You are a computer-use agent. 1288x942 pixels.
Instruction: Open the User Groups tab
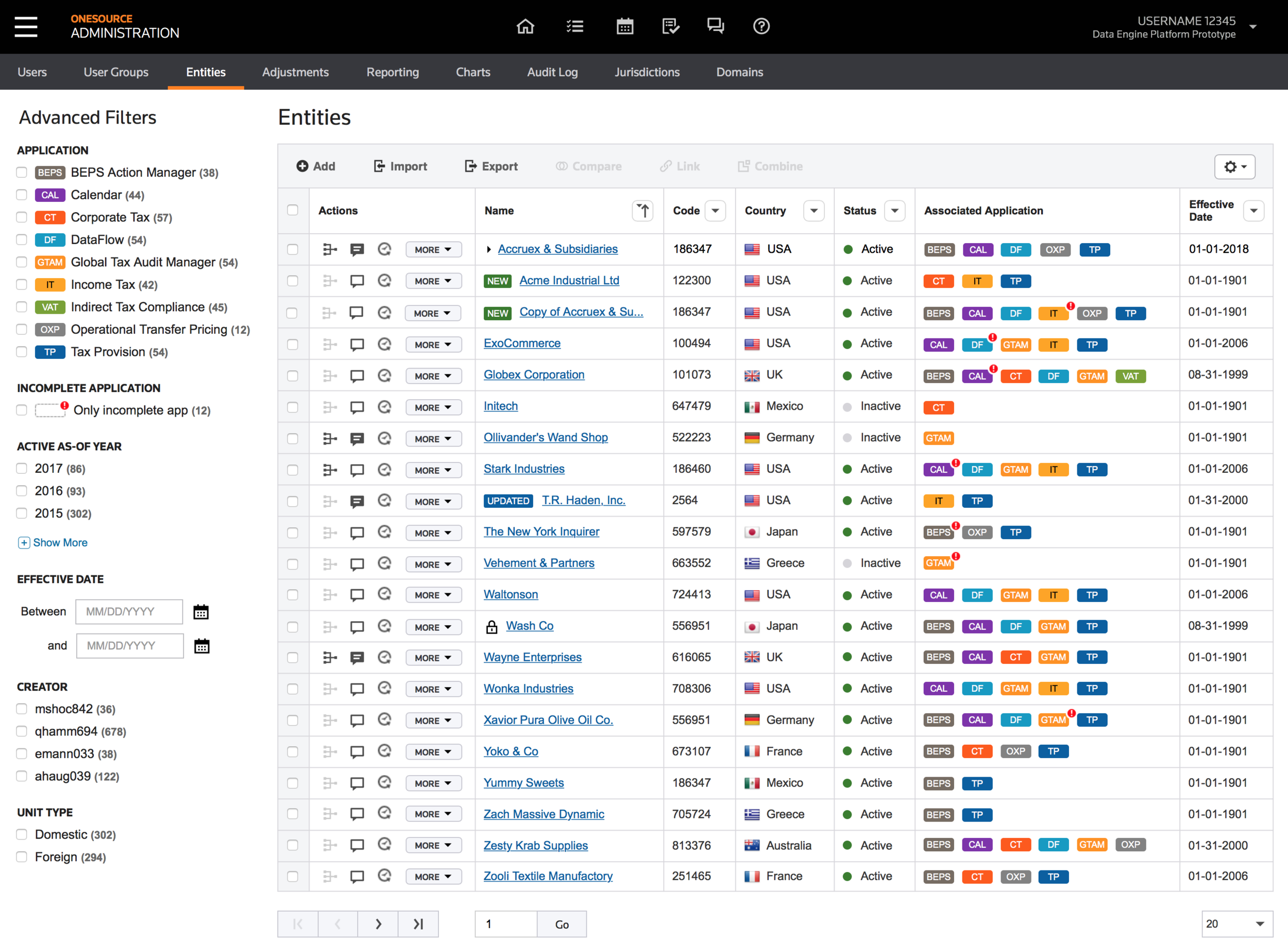pos(116,72)
